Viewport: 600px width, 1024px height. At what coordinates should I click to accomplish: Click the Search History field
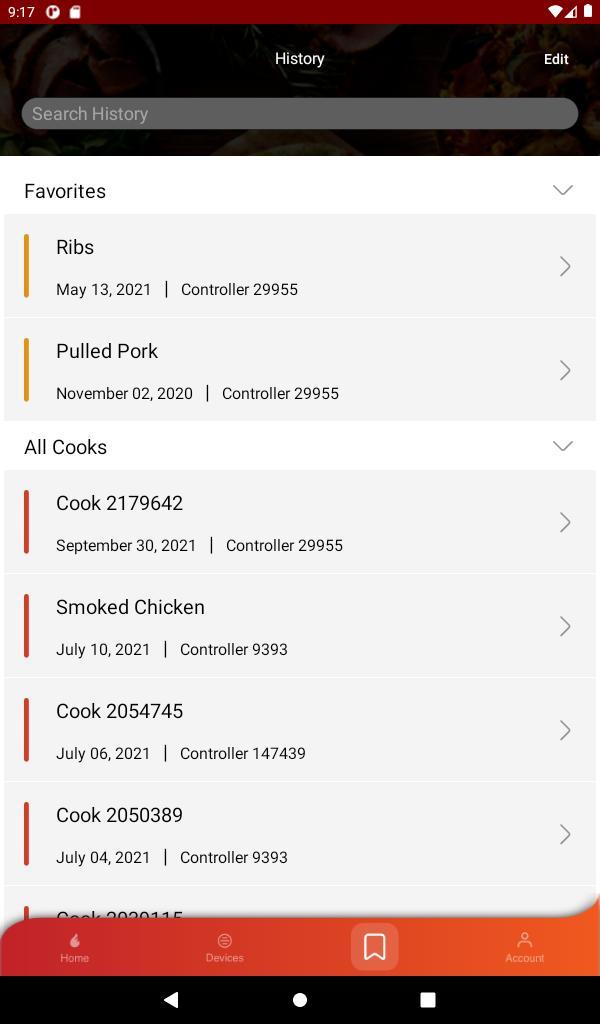tap(300, 114)
